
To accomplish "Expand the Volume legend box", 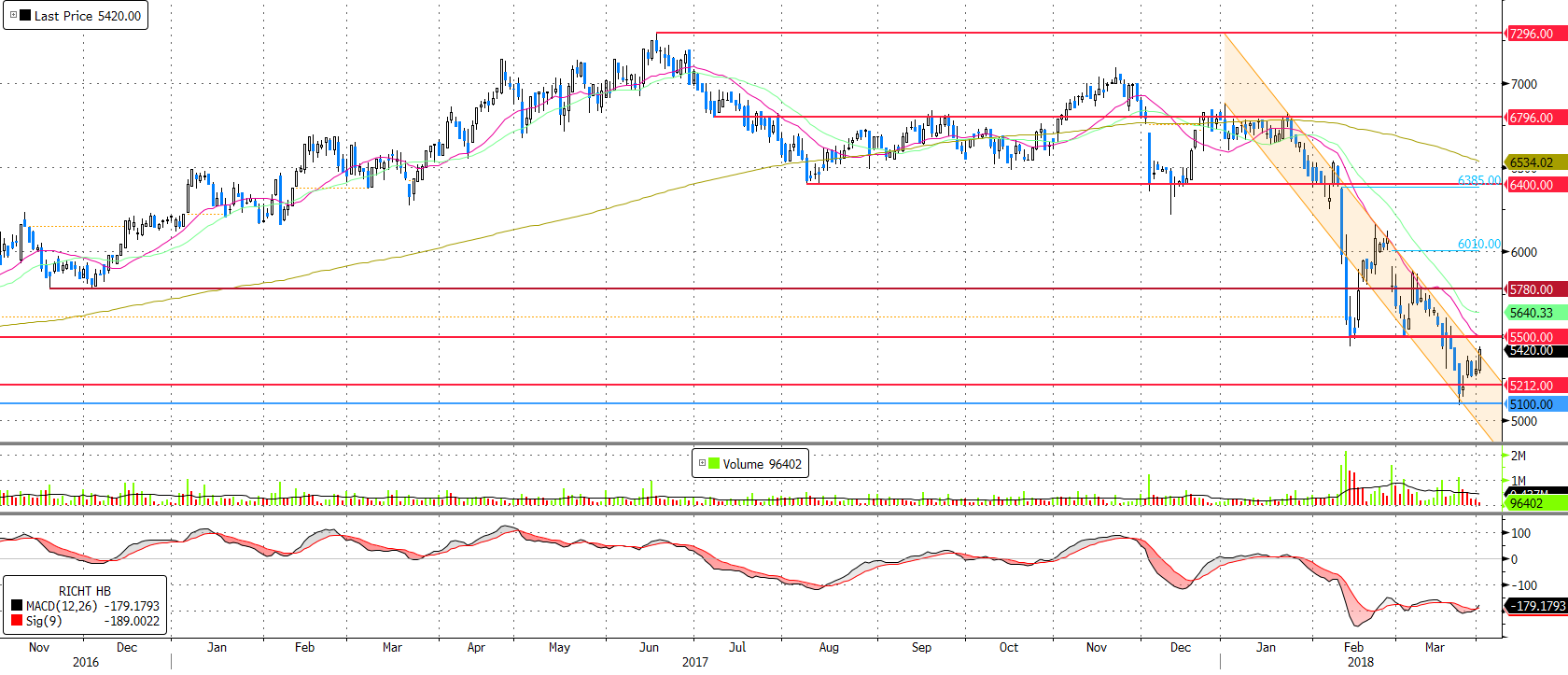I will [x=702, y=463].
